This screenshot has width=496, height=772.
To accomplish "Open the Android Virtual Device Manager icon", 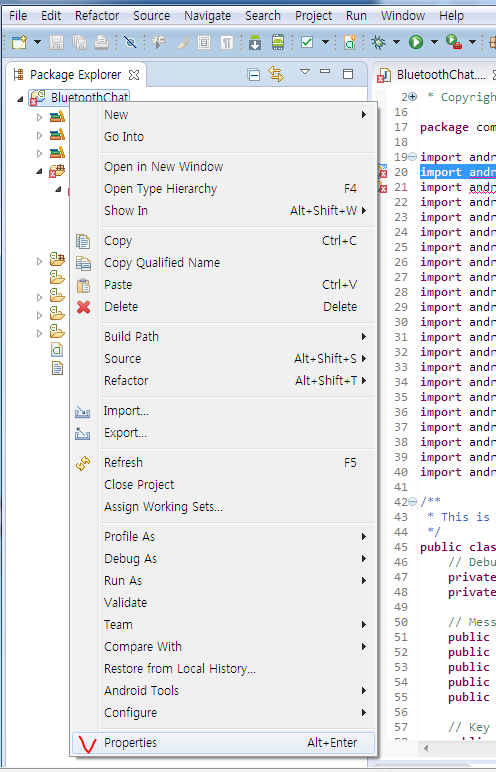I will (278, 43).
